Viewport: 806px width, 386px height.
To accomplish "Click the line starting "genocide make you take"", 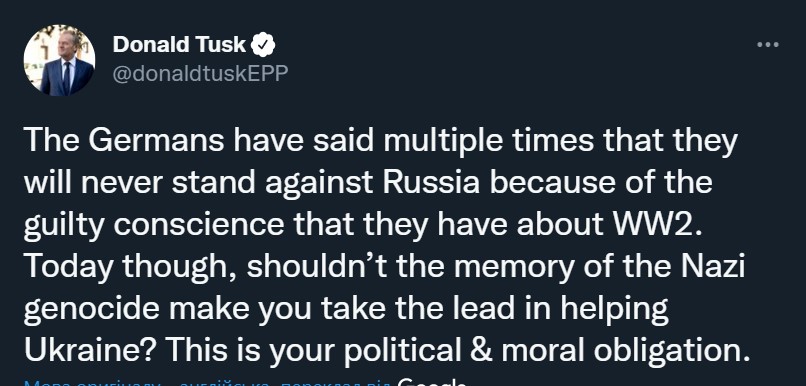I will pos(346,309).
